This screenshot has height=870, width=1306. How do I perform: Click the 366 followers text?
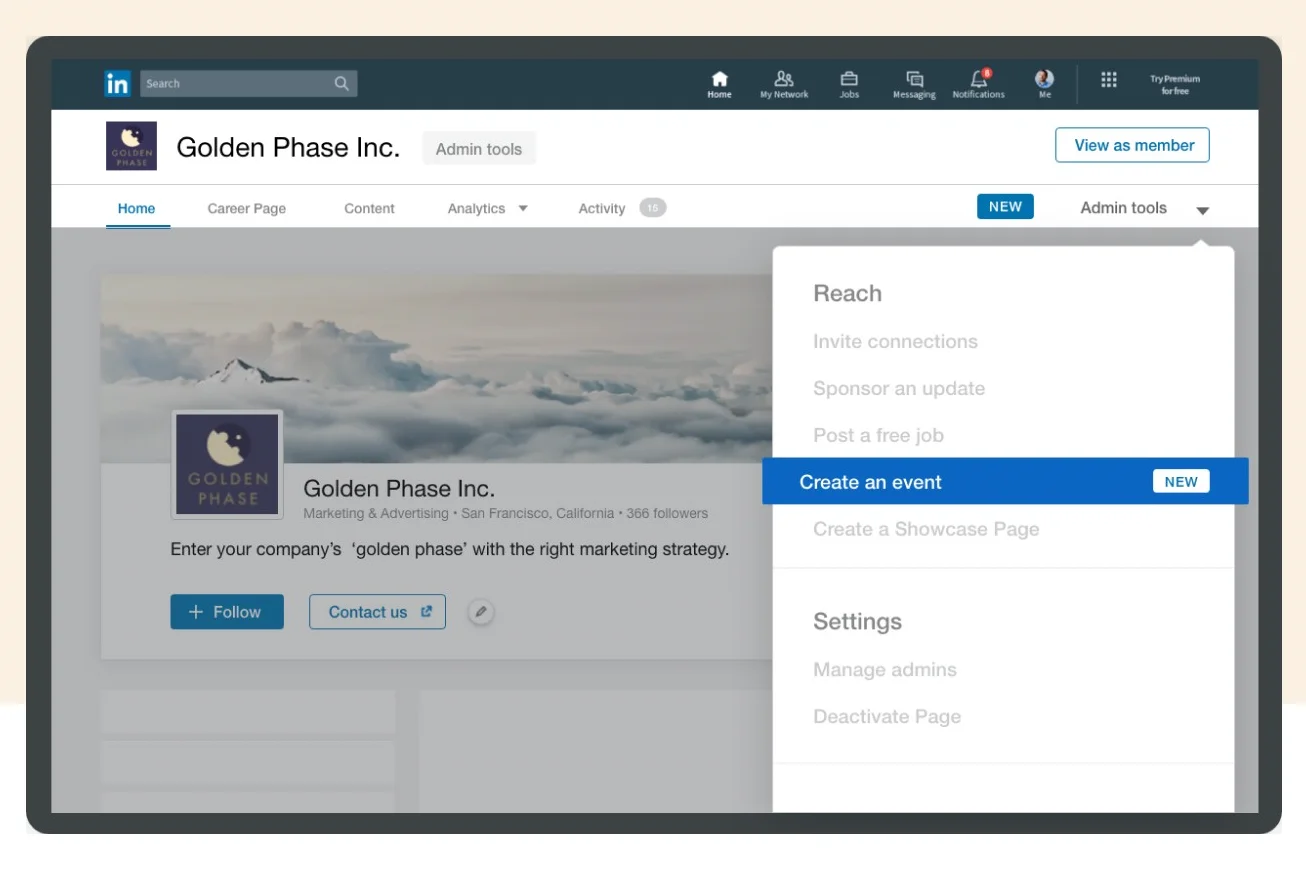point(667,513)
